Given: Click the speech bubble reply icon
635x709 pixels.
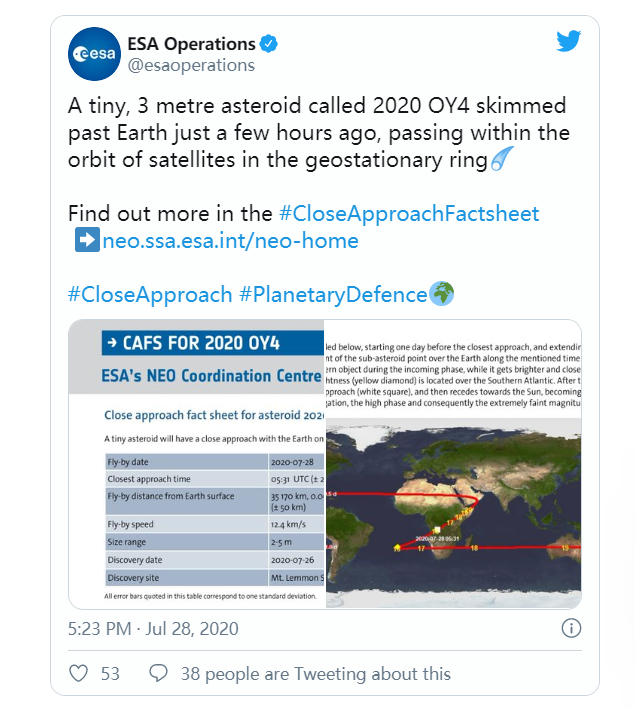Looking at the screenshot, I should 158,673.
